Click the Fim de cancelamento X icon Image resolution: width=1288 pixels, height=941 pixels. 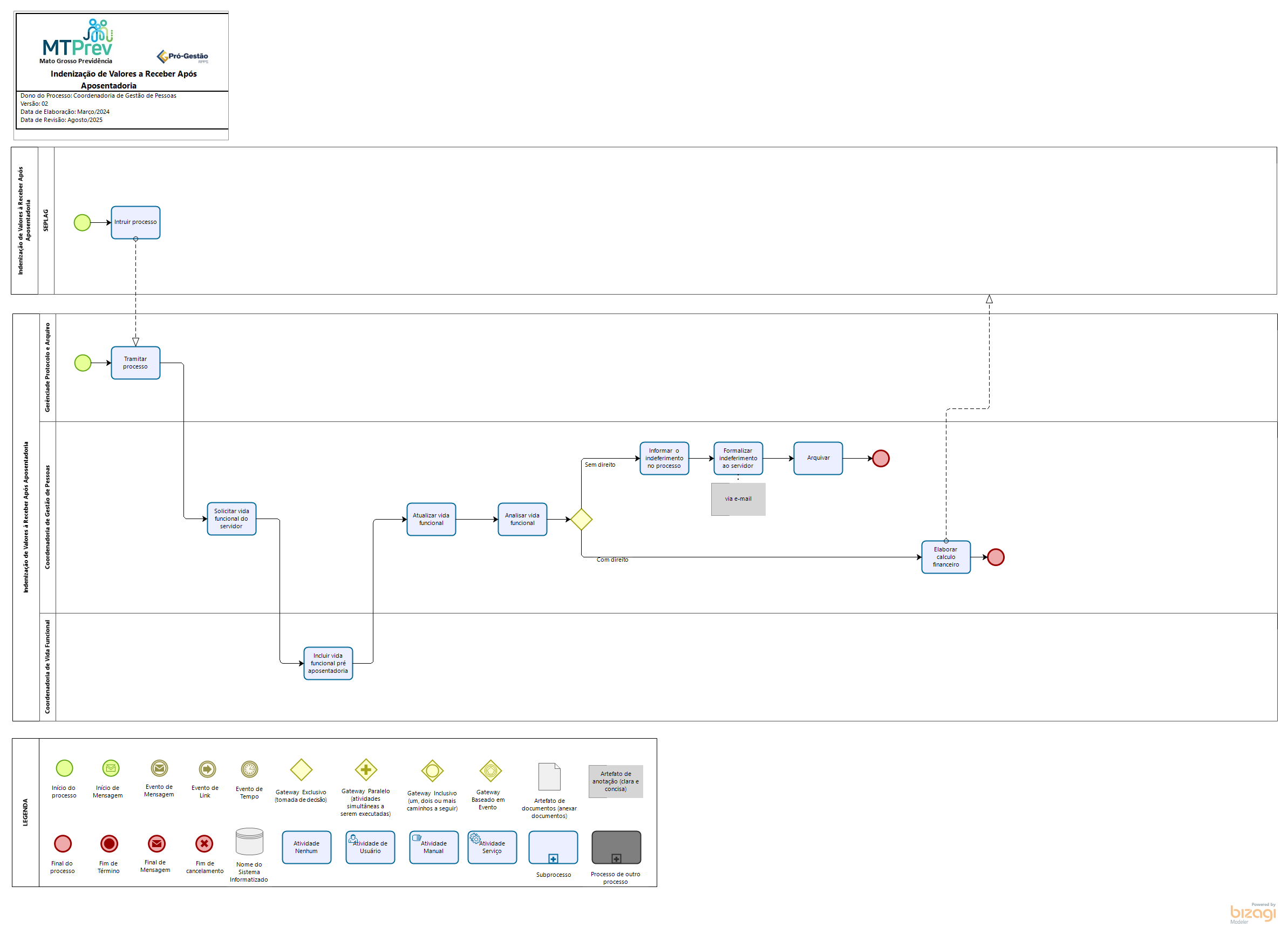204,843
